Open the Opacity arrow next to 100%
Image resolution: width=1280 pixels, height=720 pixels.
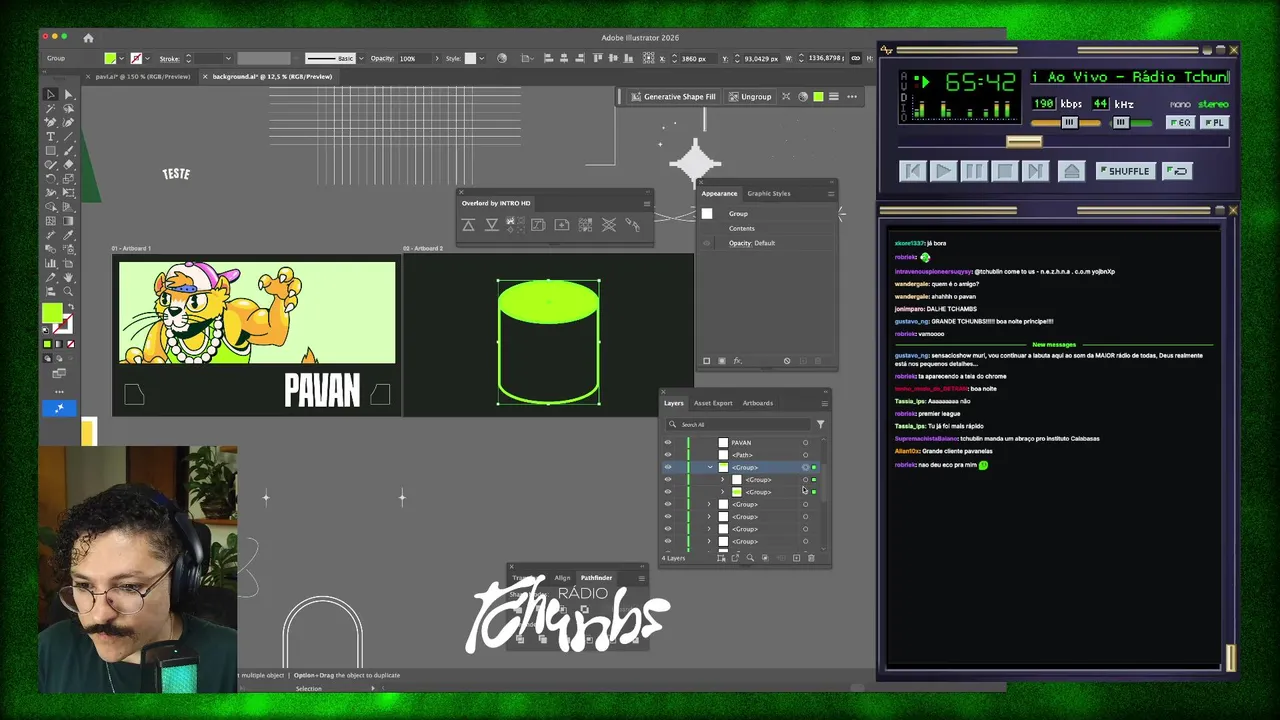tap(436, 58)
